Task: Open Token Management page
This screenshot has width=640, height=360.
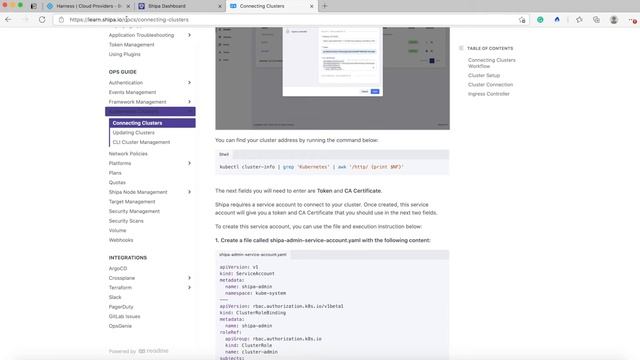Action: click(131, 44)
